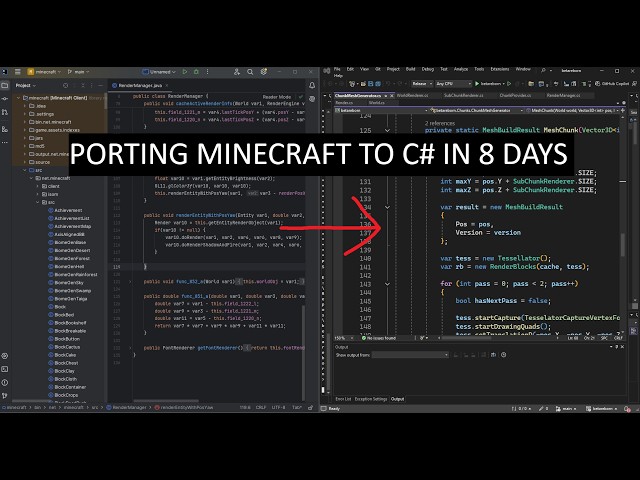This screenshot has width=640, height=480.
Task: Switch to RenderManager.cs tab
Action: point(563,96)
